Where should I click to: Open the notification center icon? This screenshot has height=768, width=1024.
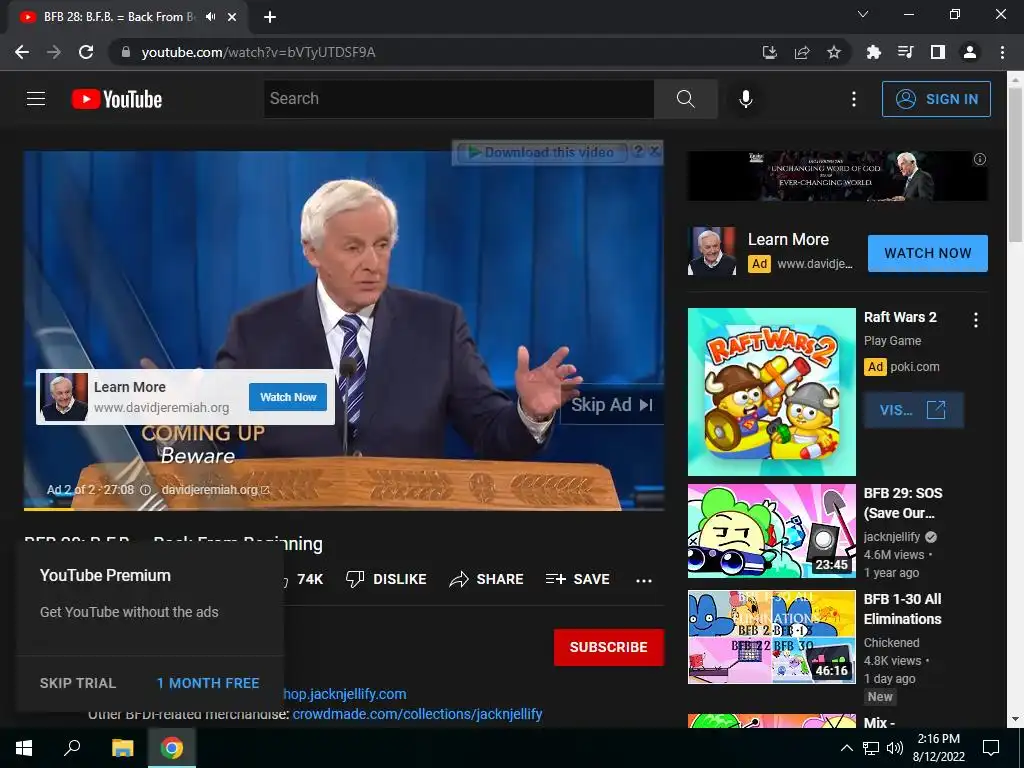[991, 748]
